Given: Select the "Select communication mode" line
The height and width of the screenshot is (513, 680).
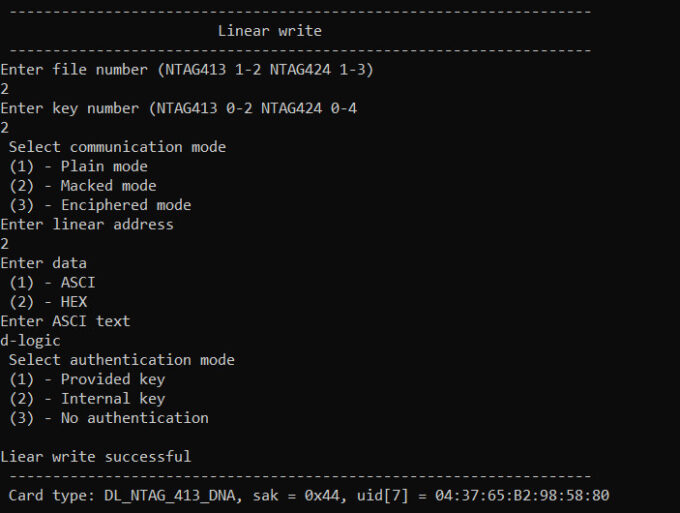Looking at the screenshot, I should (x=117, y=147).
